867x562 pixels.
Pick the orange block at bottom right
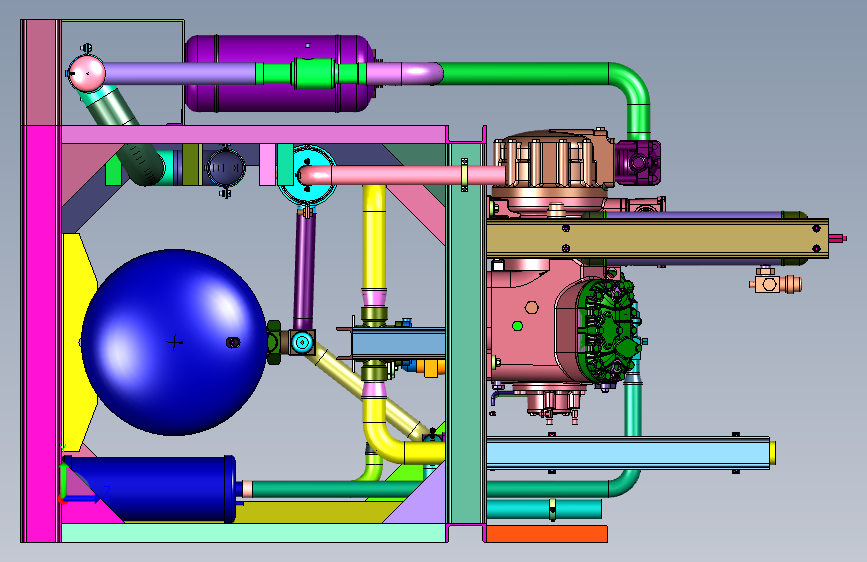click(x=546, y=534)
